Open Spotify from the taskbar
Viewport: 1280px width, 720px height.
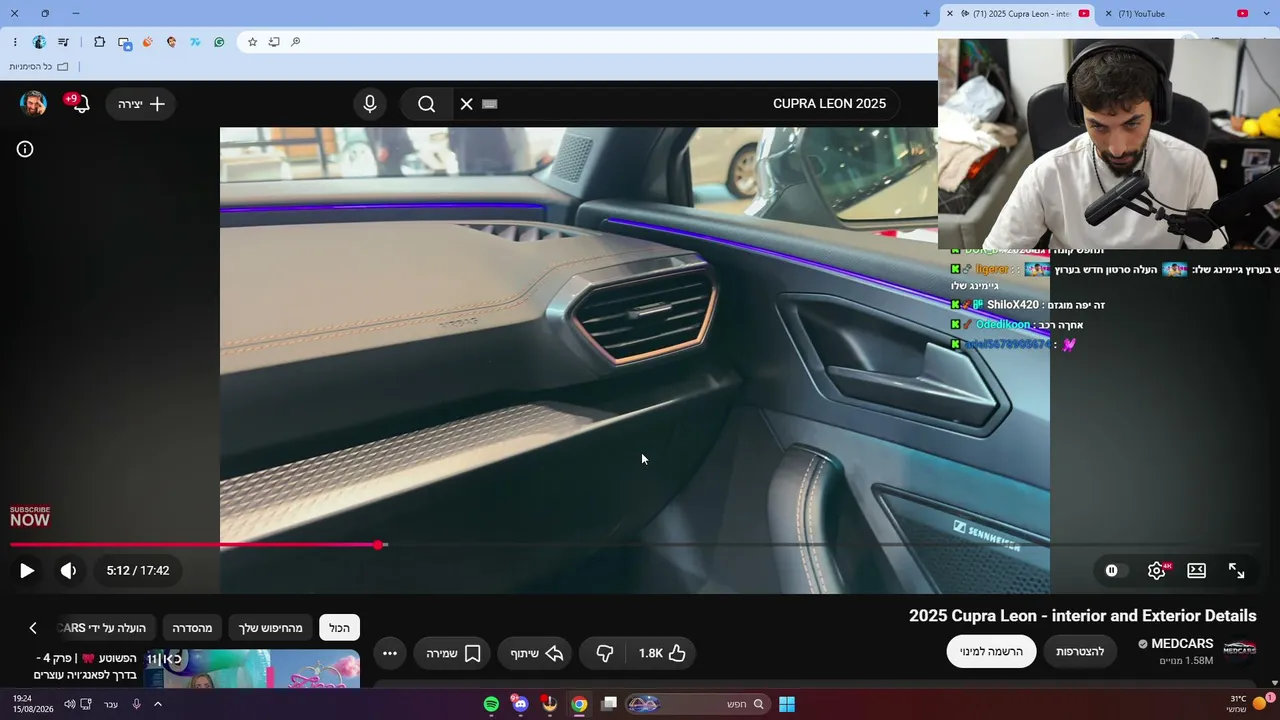[x=491, y=704]
